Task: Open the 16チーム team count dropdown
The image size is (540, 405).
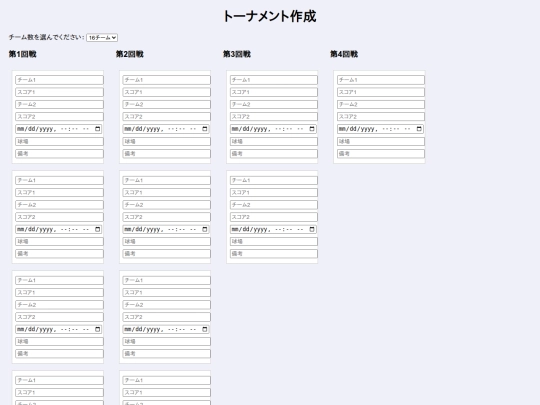Action: pyautogui.click(x=102, y=38)
